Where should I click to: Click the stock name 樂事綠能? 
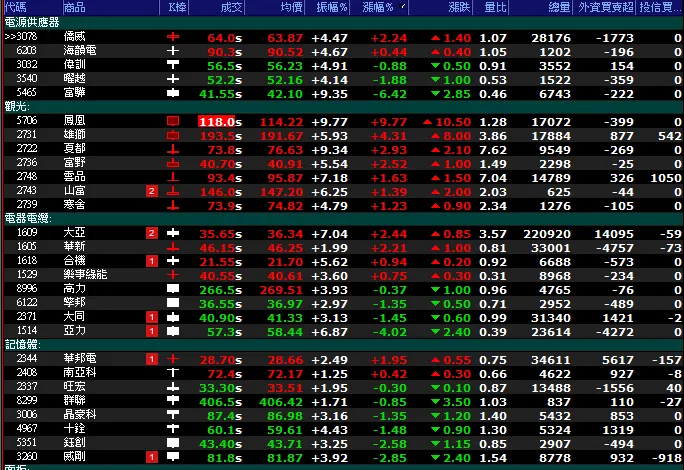85,274
